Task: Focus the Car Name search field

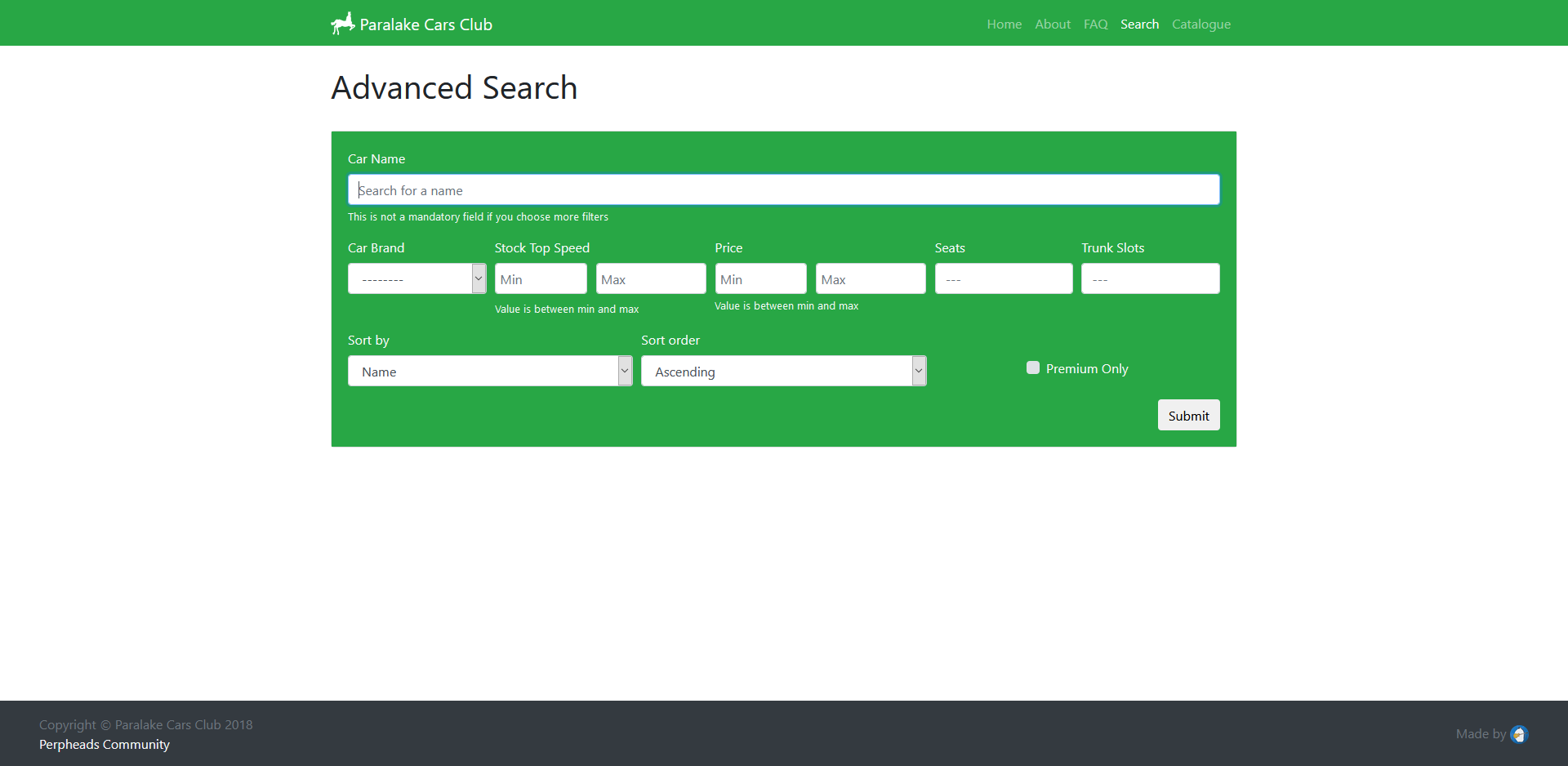Action: [783, 189]
